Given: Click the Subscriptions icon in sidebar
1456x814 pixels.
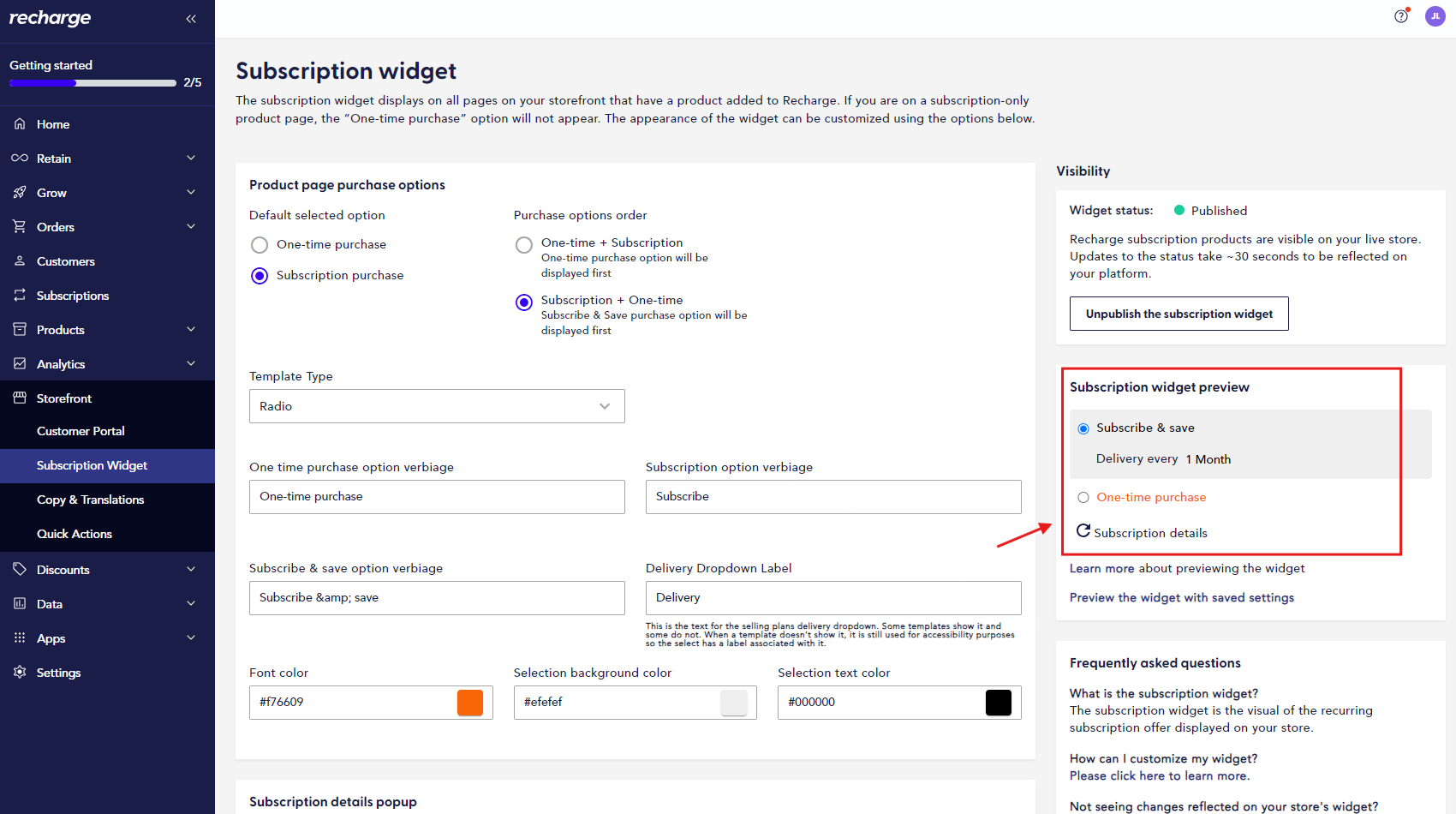Looking at the screenshot, I should click(19, 295).
